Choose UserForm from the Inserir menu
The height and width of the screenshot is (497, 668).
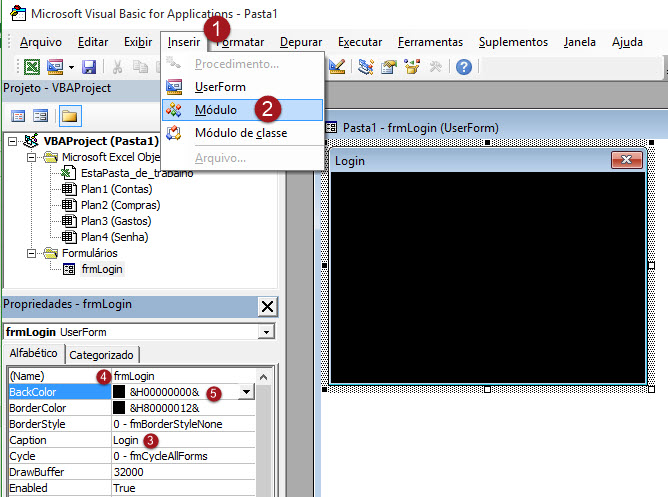tap(242, 87)
